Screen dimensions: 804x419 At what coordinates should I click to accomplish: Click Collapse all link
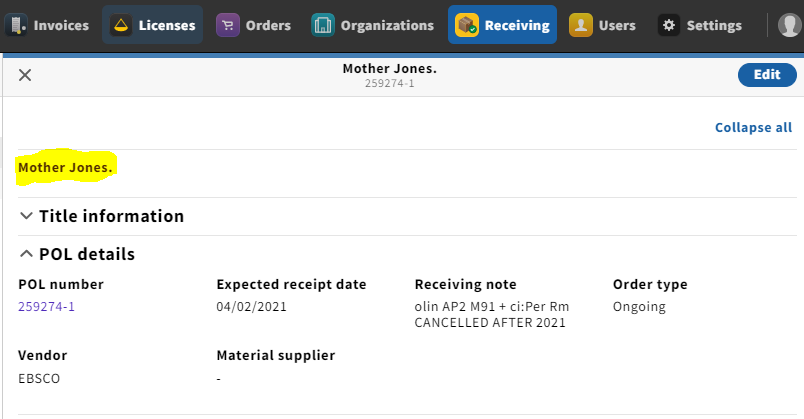753,127
